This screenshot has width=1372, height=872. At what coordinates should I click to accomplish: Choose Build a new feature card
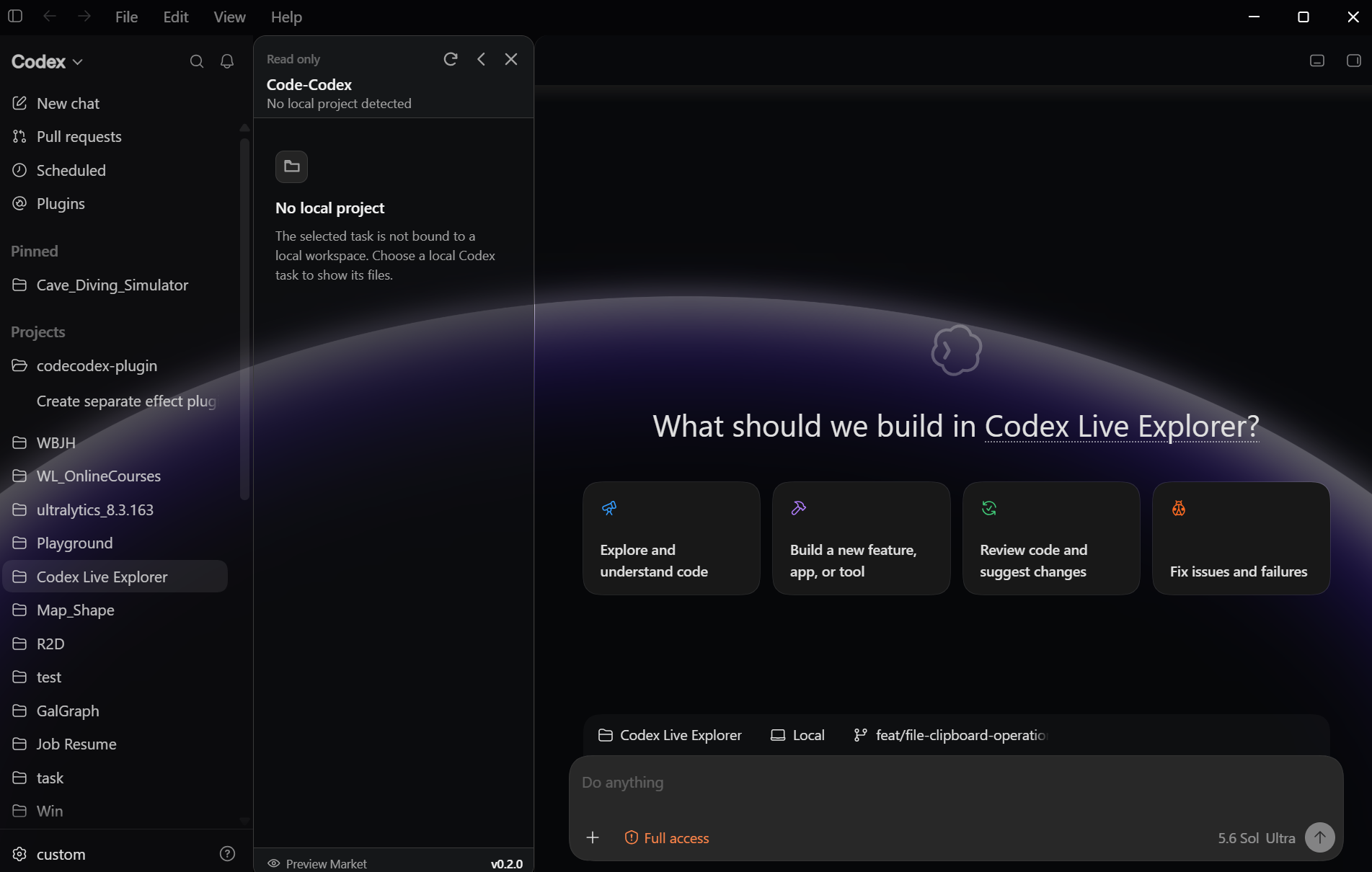[861, 538]
